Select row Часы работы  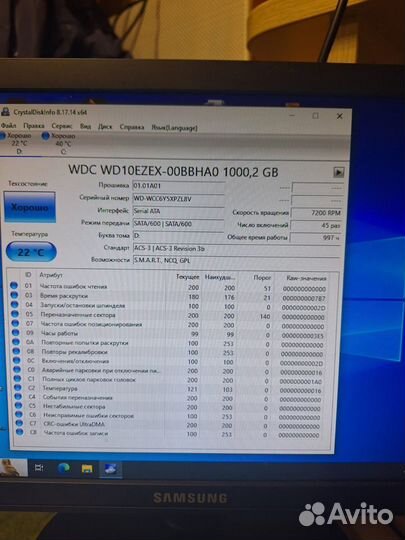tap(169, 334)
